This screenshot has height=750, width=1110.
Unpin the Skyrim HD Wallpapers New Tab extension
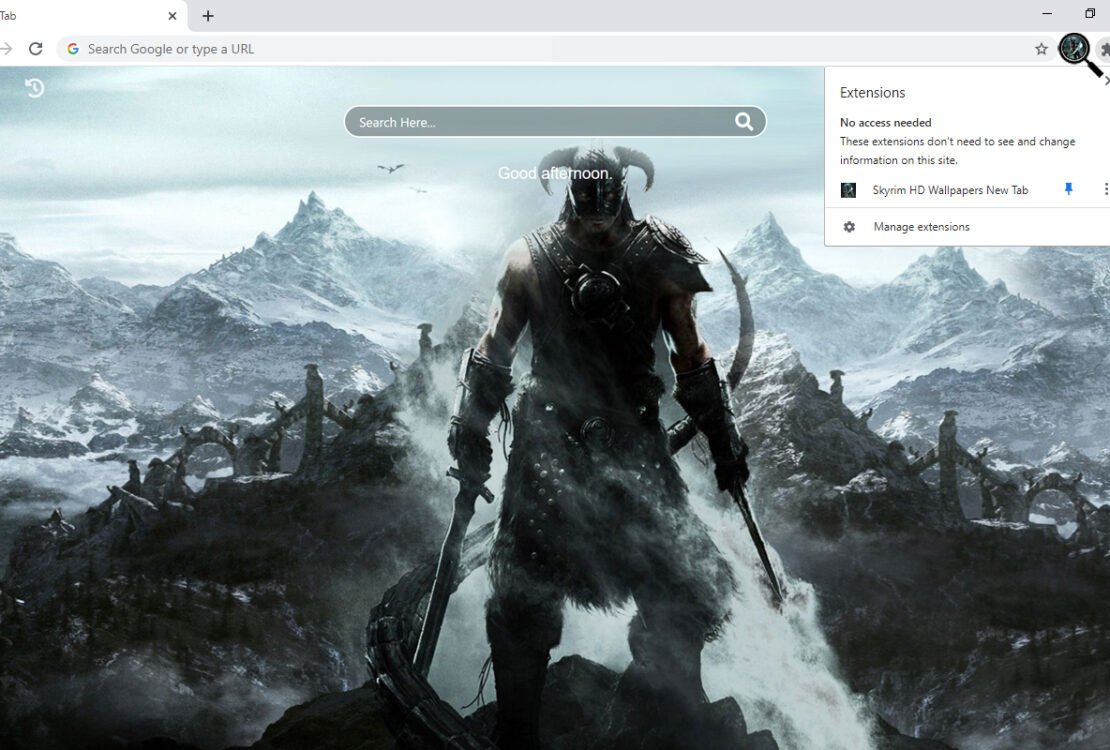tap(1068, 189)
